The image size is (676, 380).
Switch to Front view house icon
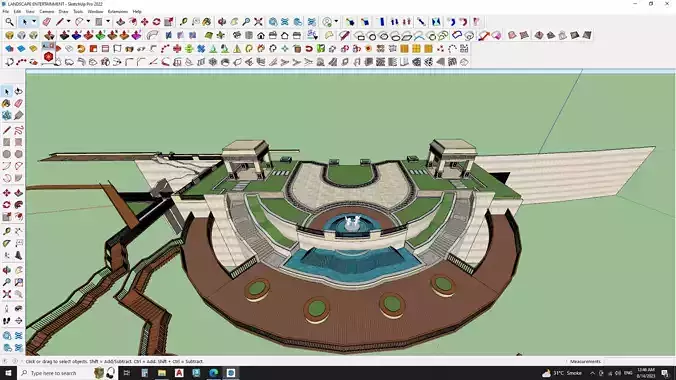pos(261,35)
